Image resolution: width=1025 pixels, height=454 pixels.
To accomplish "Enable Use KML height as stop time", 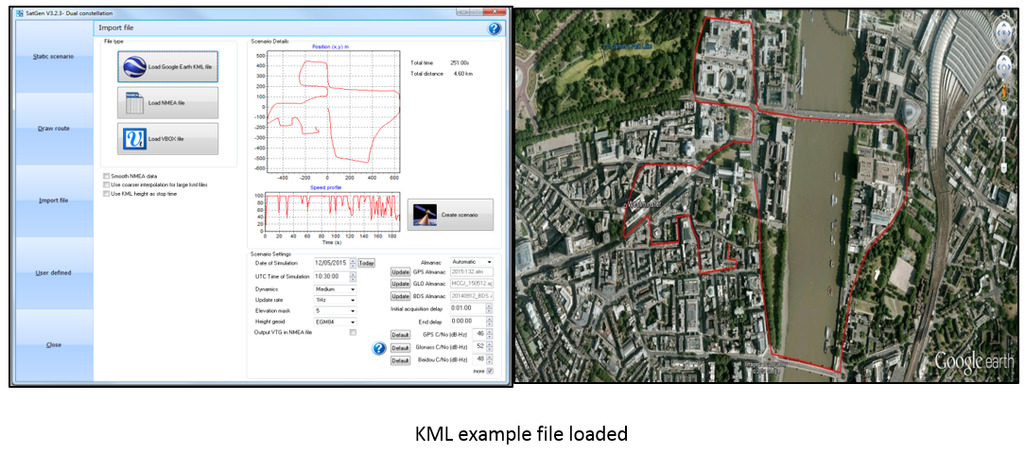I will 106,193.
